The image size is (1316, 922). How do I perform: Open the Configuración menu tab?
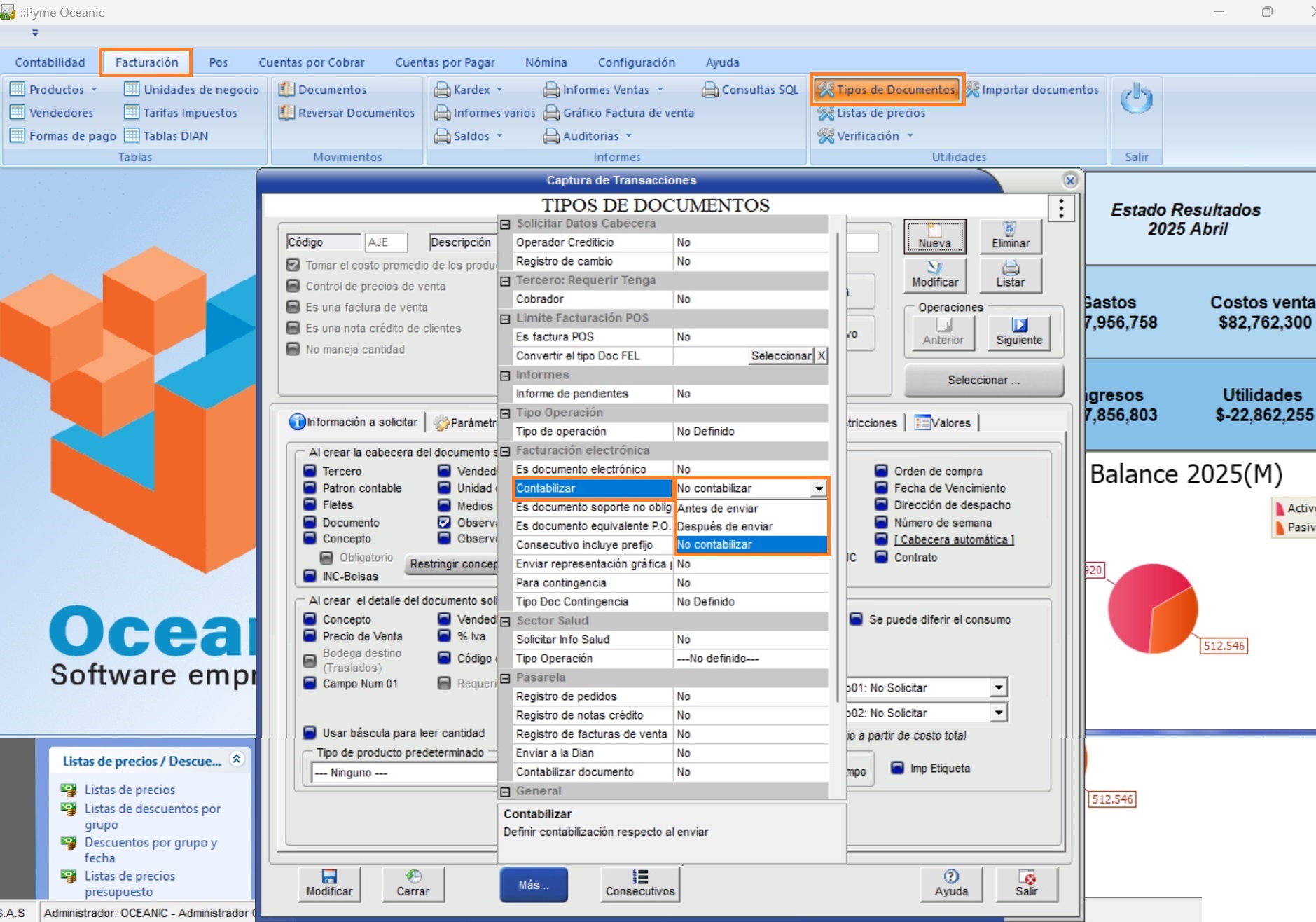tap(636, 62)
